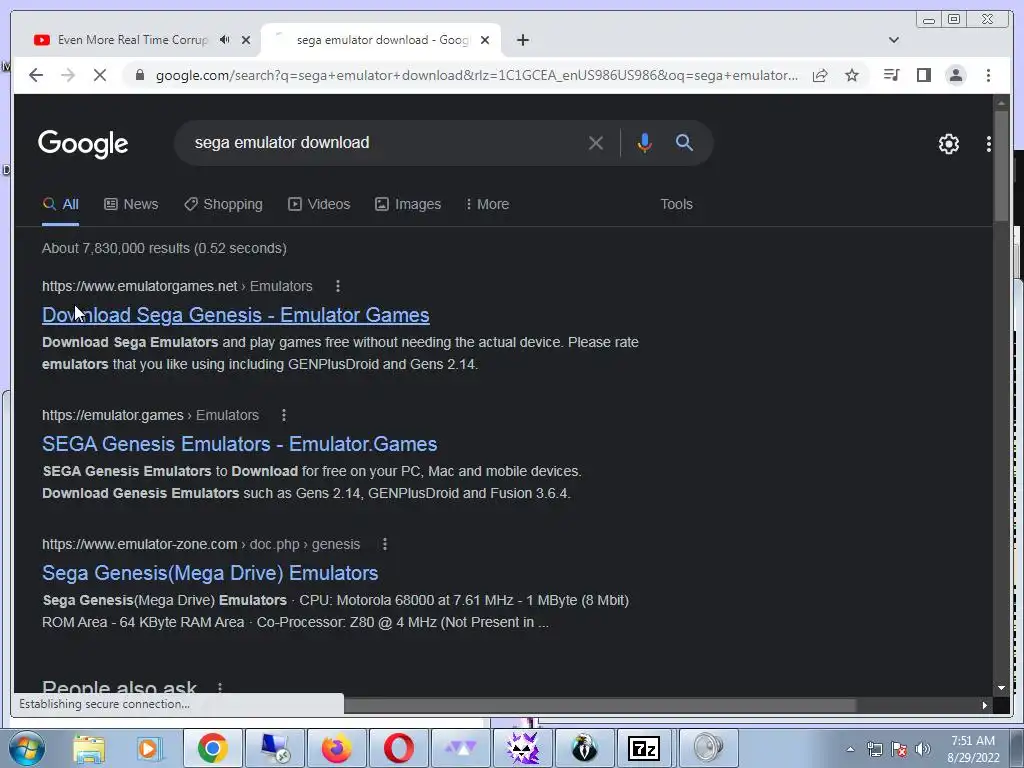The width and height of the screenshot is (1024, 768).
Task: Switch to News results
Action: tap(131, 204)
